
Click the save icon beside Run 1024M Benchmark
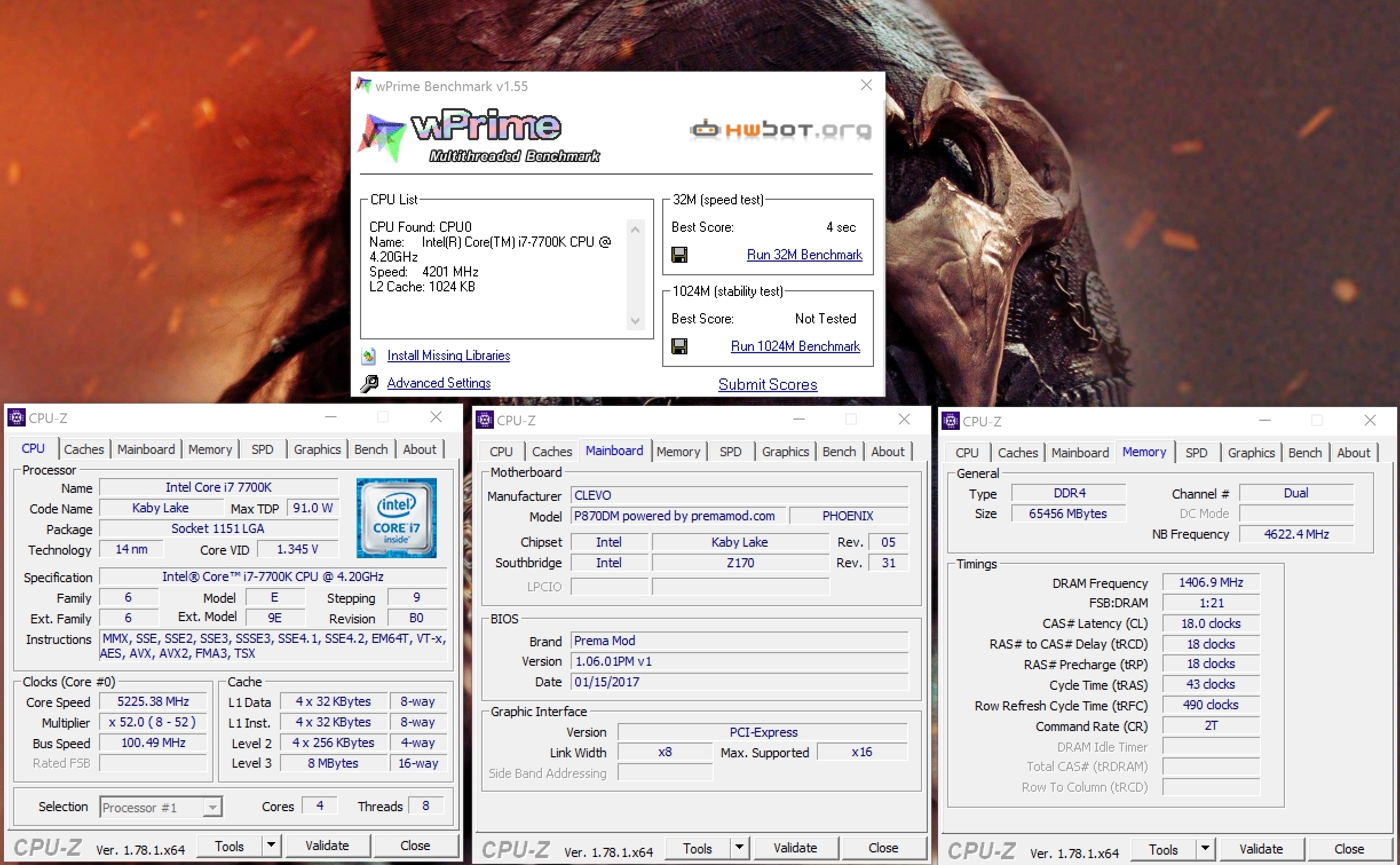[x=679, y=346]
